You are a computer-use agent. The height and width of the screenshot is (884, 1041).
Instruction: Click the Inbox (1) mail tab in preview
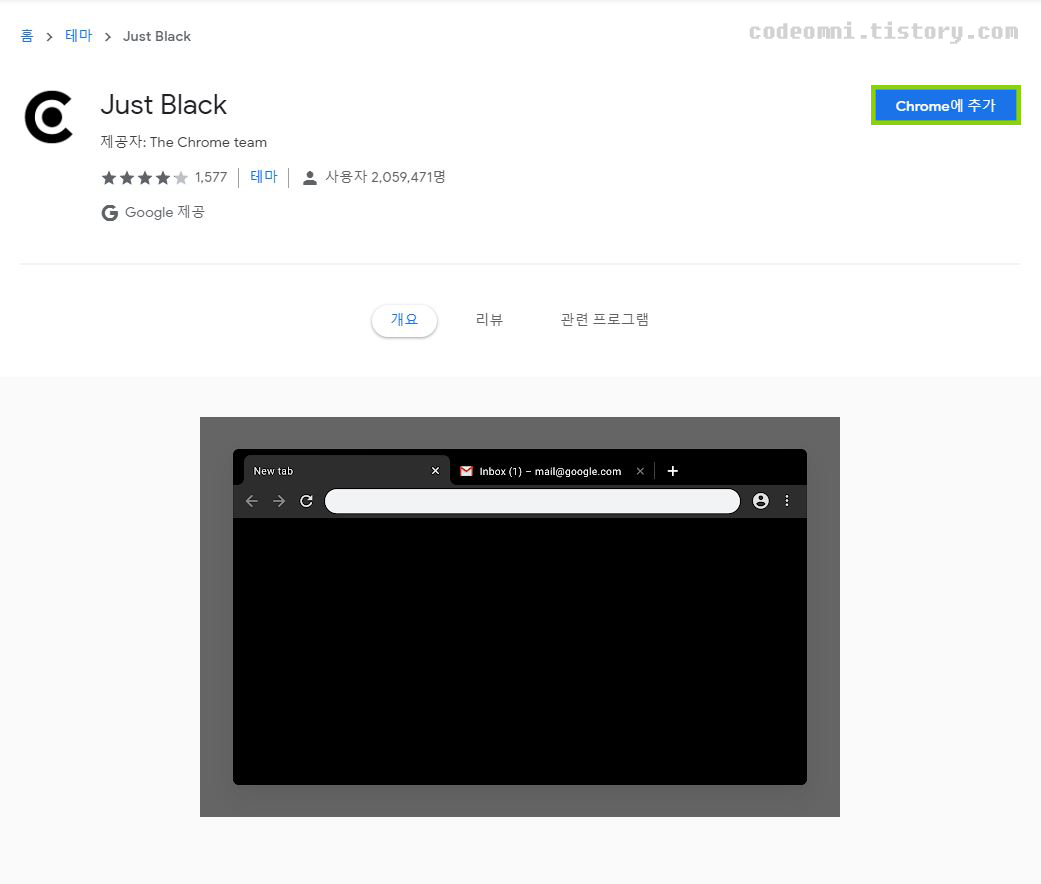click(550, 471)
